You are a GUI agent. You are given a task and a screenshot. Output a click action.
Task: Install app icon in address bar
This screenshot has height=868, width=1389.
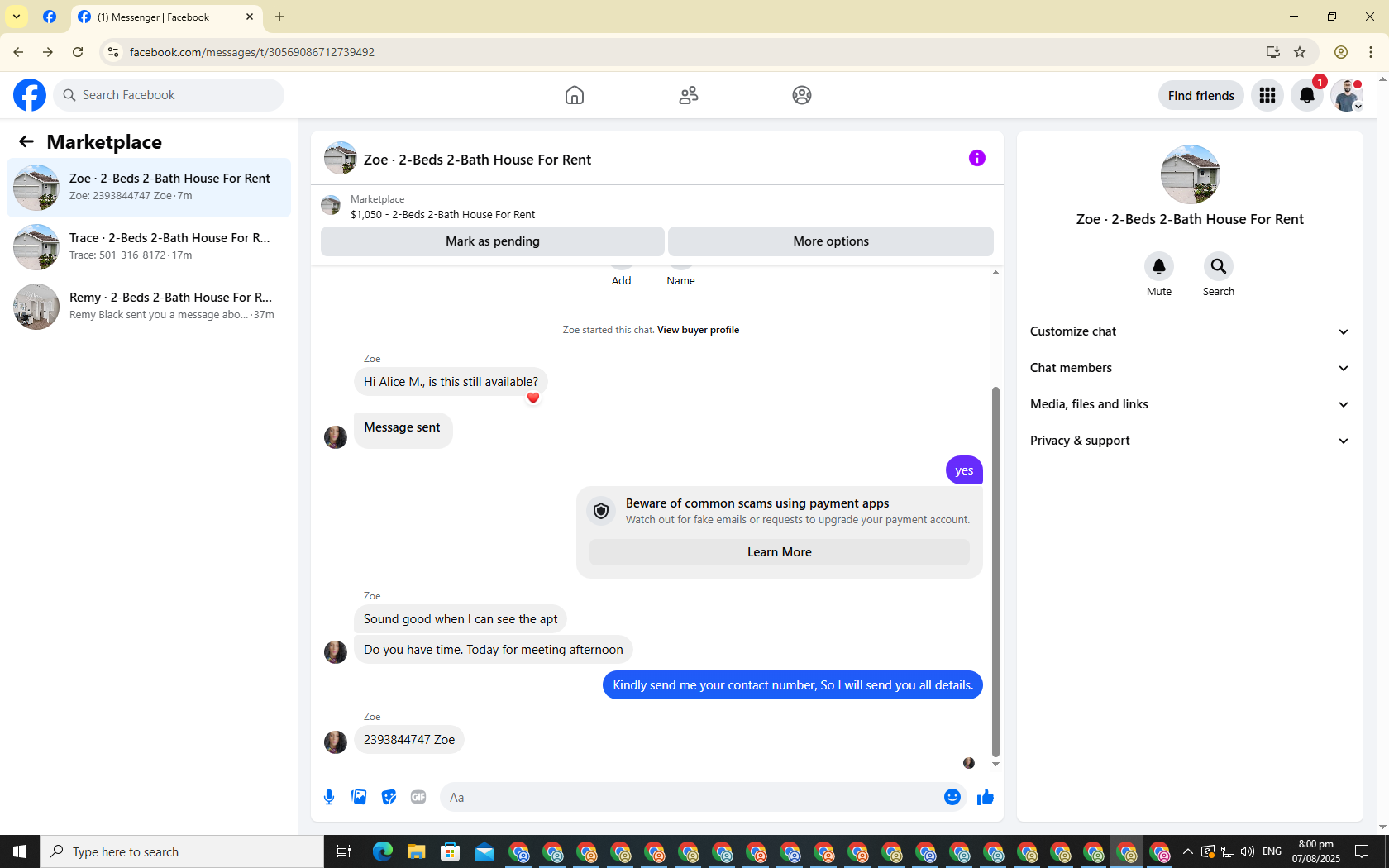[1272, 52]
